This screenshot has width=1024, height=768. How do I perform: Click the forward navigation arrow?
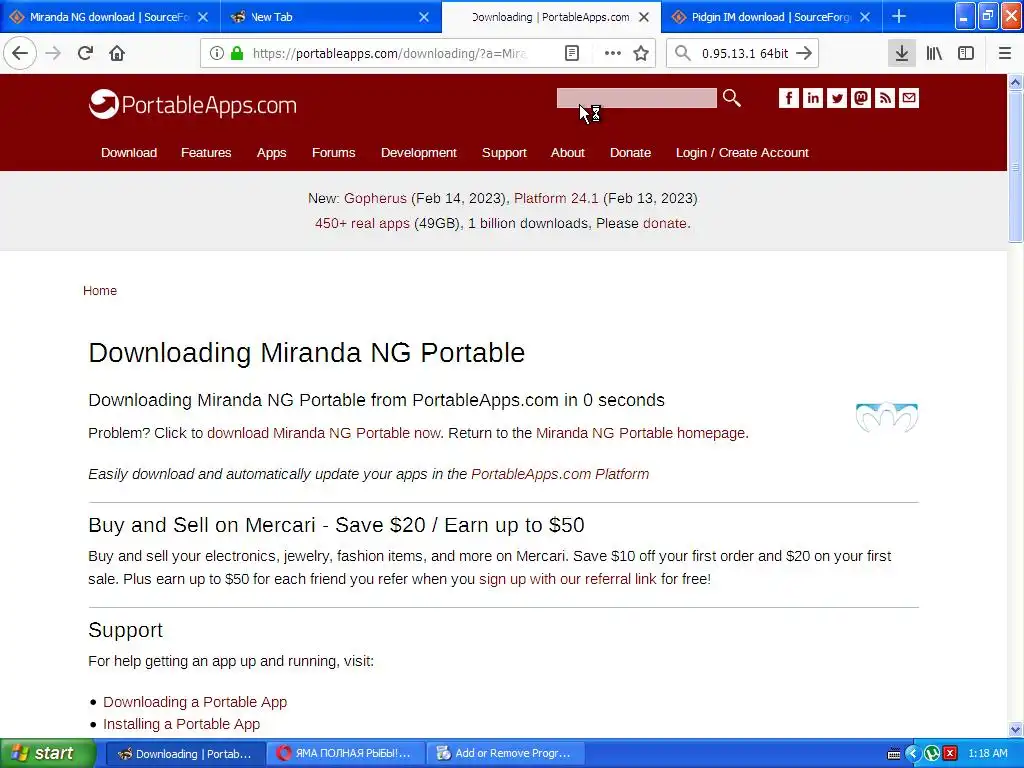click(x=53, y=53)
